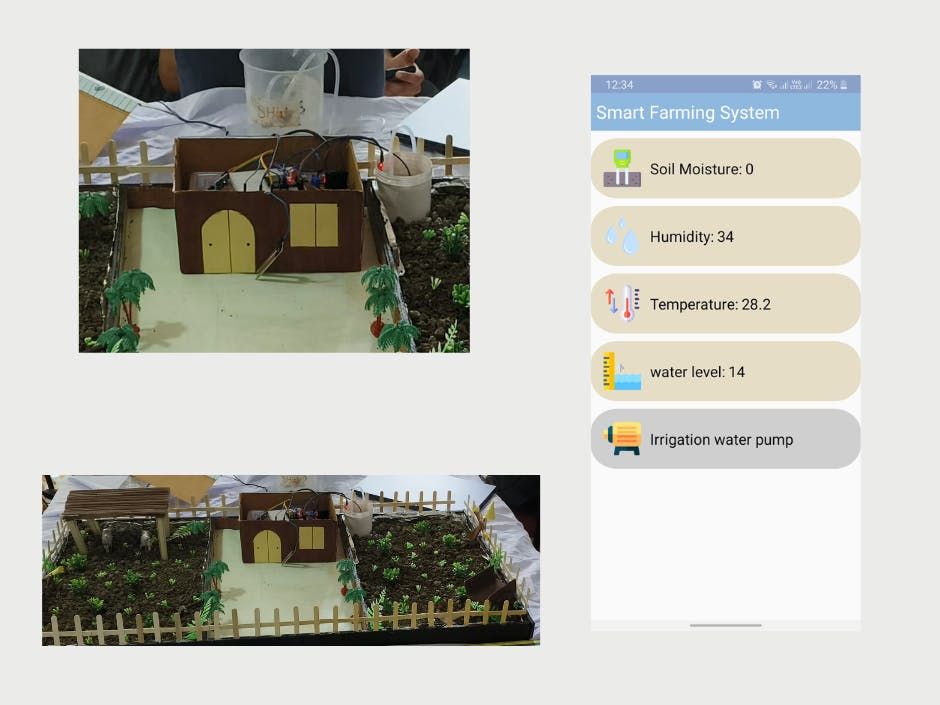Open the Soil Moisture: 0 card
The image size is (940, 705).
coord(725,168)
